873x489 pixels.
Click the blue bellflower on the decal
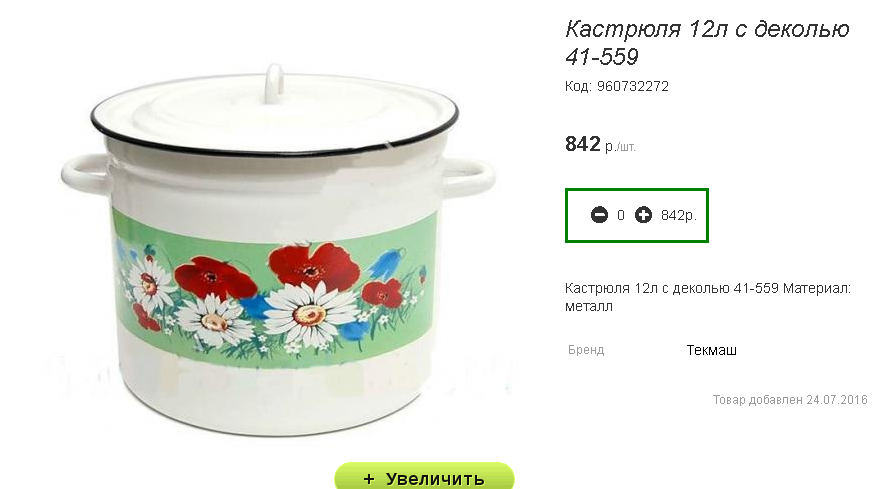[x=386, y=265]
